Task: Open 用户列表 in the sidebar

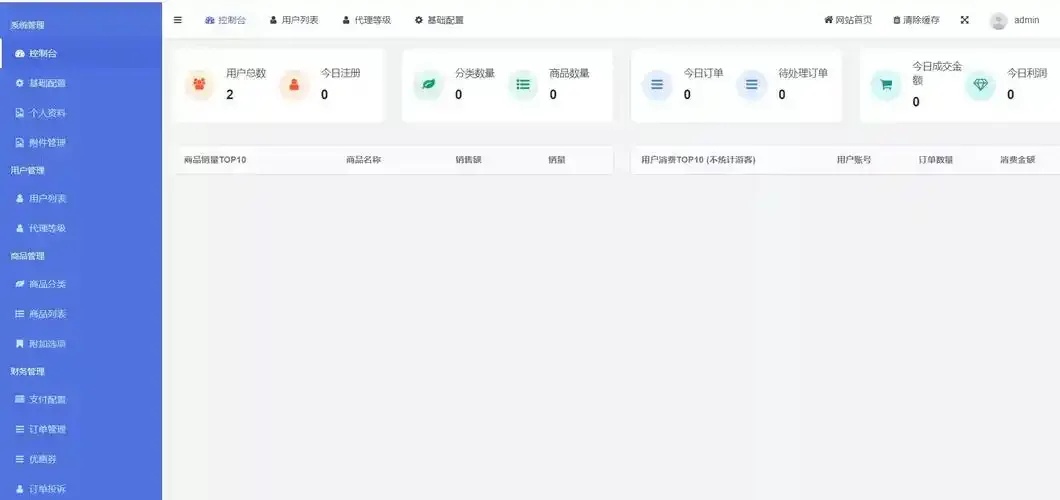Action: [x=81, y=199]
